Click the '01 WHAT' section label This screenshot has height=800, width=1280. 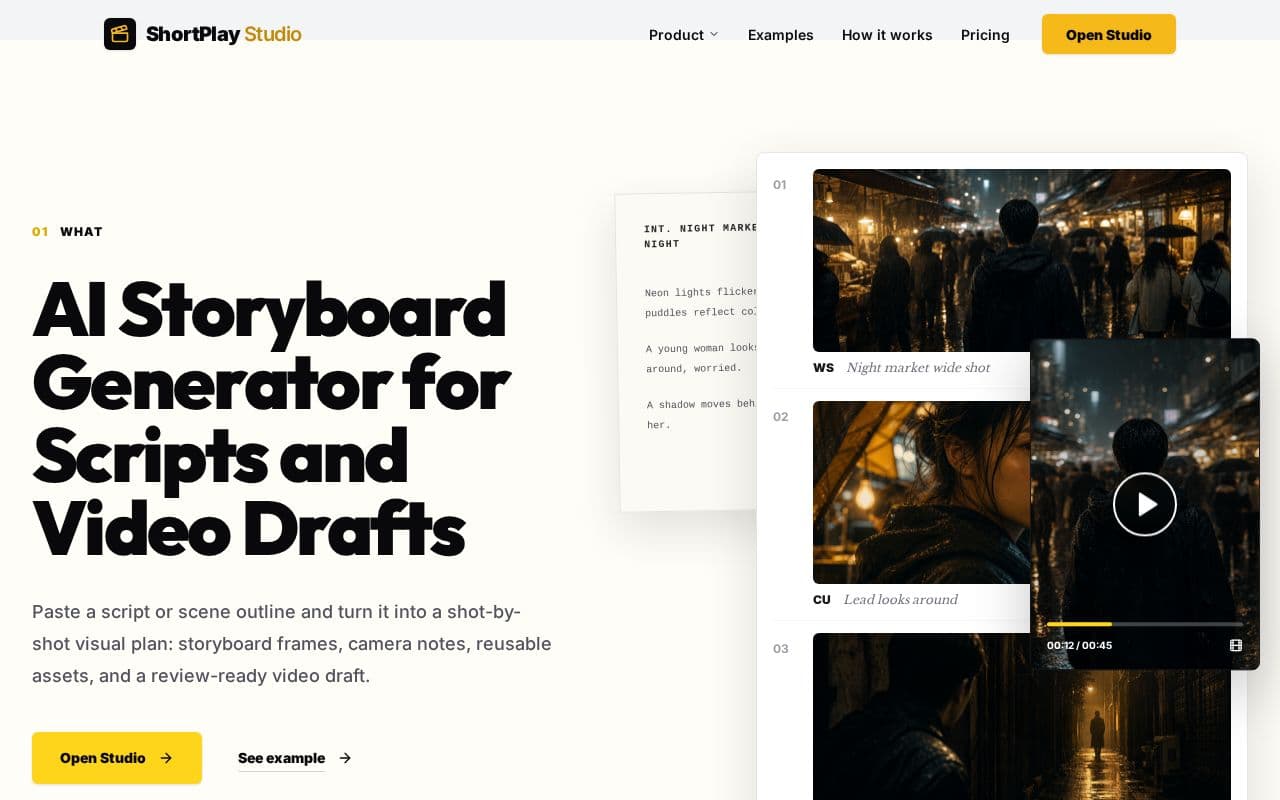click(67, 232)
